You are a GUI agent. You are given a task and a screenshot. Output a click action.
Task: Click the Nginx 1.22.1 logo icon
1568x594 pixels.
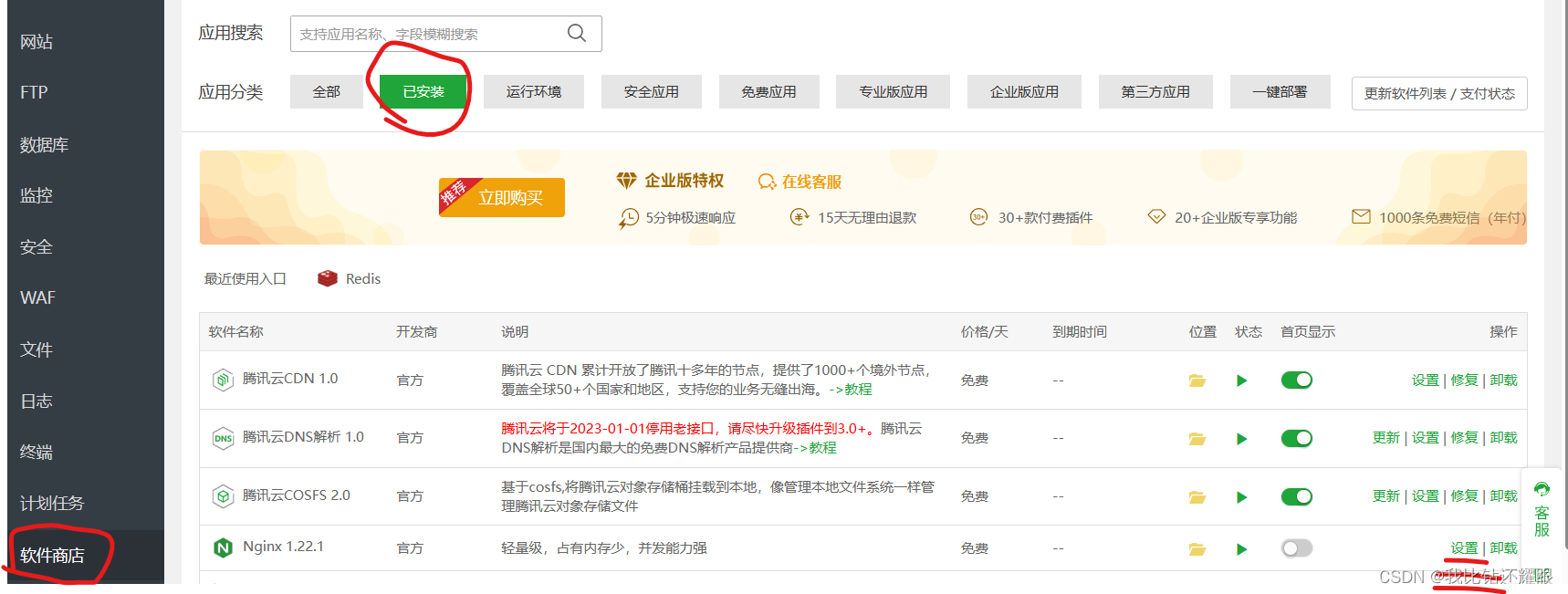click(223, 547)
